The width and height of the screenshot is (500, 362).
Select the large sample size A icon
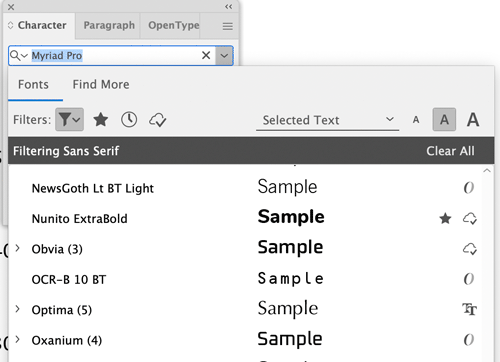473,120
